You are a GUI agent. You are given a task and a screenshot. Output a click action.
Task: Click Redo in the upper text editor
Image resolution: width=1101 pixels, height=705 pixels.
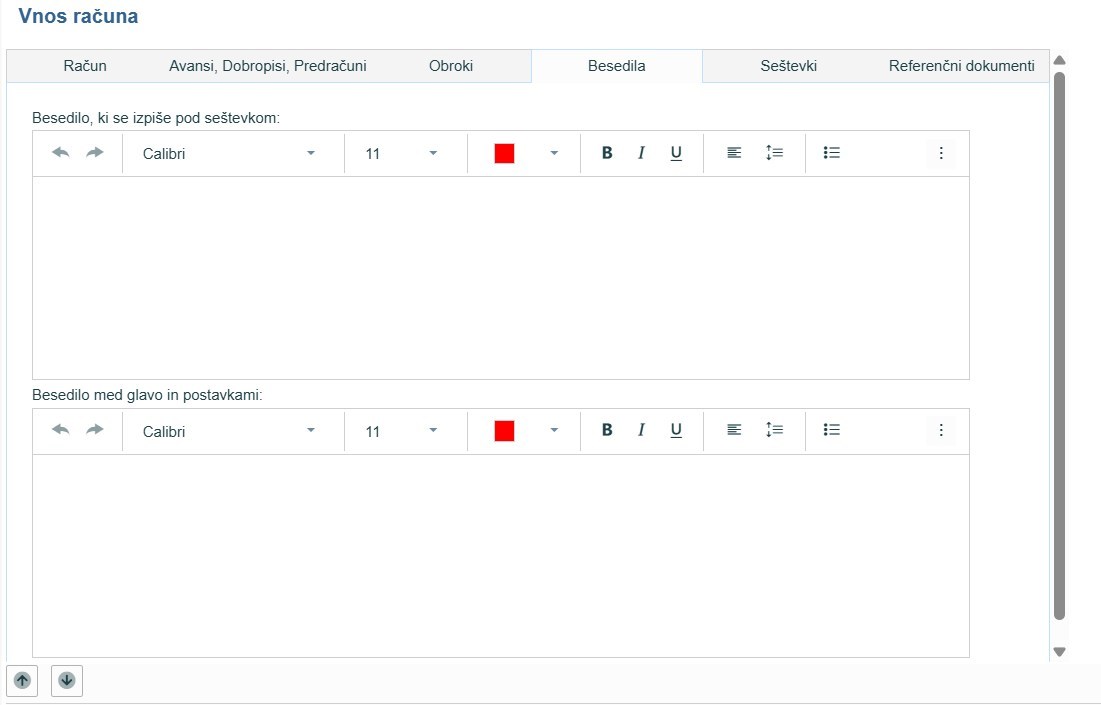[95, 153]
